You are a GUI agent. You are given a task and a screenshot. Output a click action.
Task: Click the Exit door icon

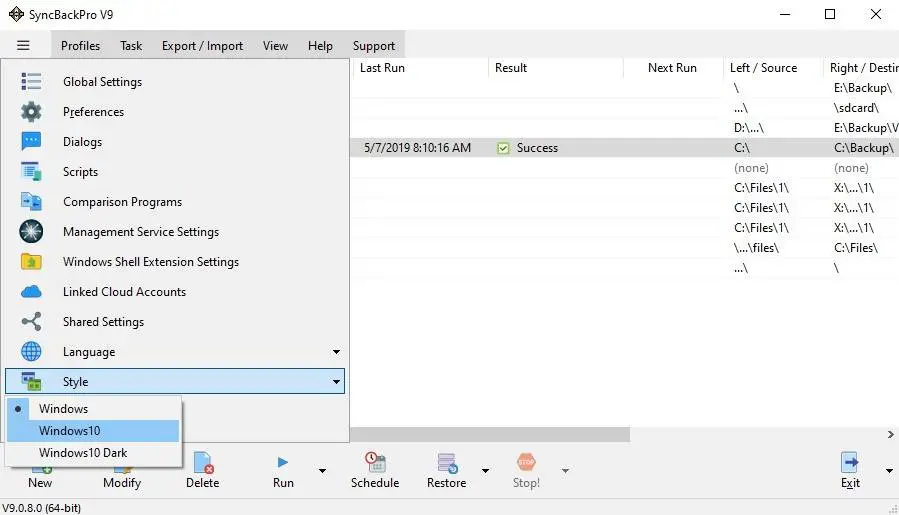pos(850,463)
